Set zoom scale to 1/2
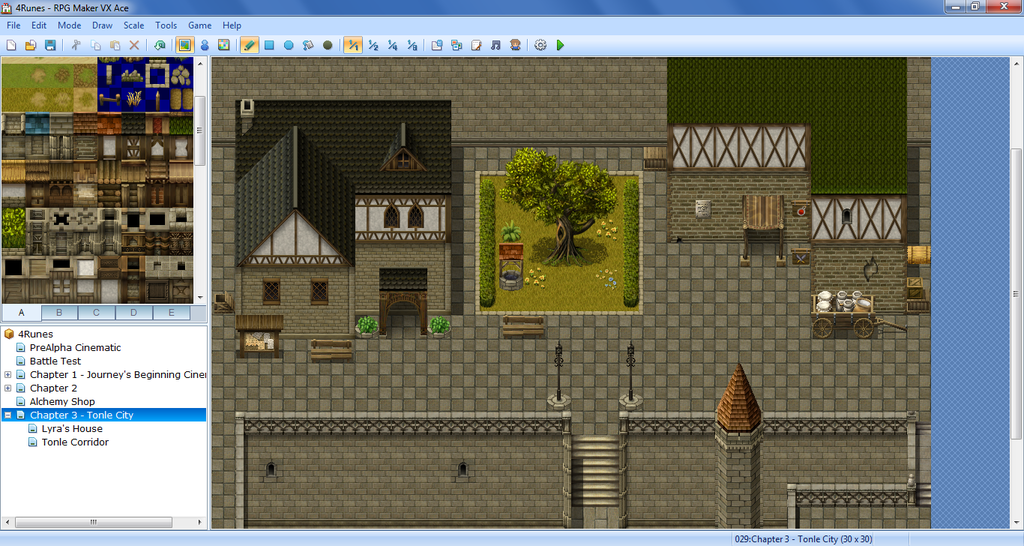 (x=372, y=45)
